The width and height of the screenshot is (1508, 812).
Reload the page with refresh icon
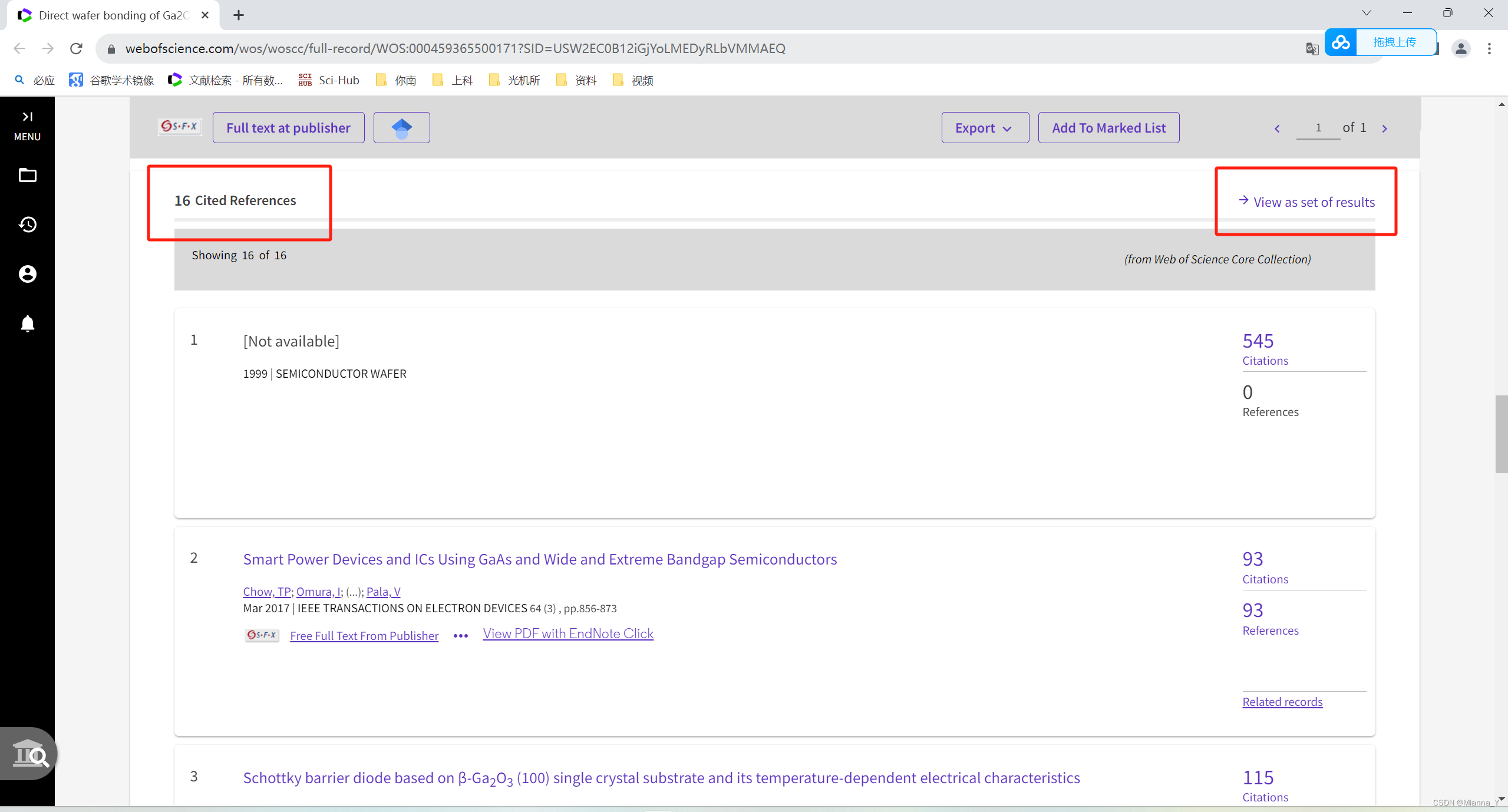tap(76, 48)
